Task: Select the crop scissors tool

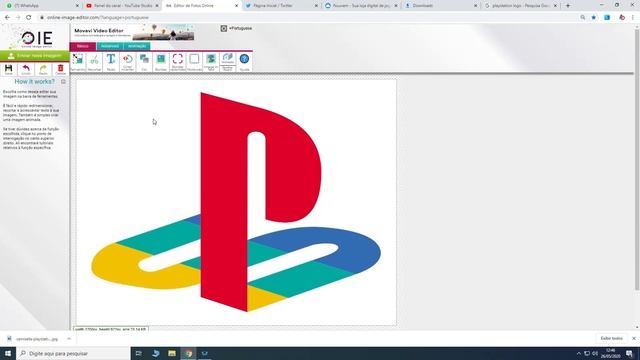Action: (x=94, y=62)
